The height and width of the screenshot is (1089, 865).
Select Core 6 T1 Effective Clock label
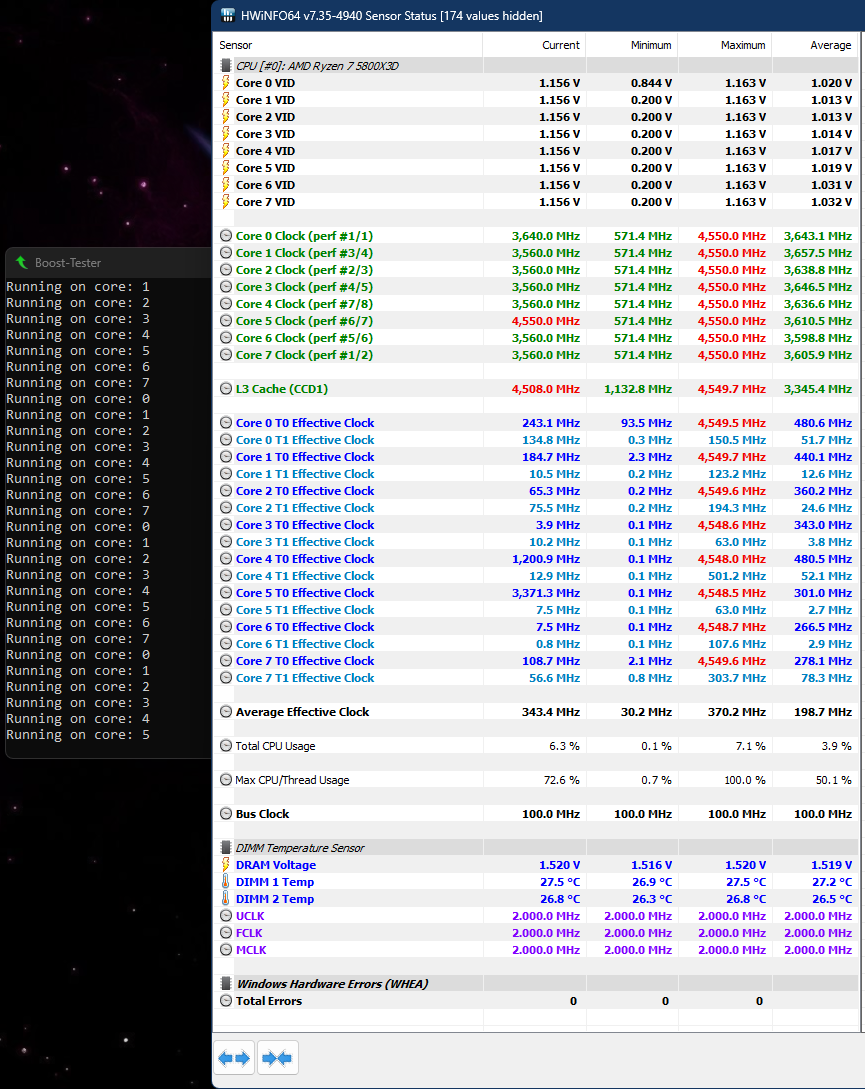point(305,644)
